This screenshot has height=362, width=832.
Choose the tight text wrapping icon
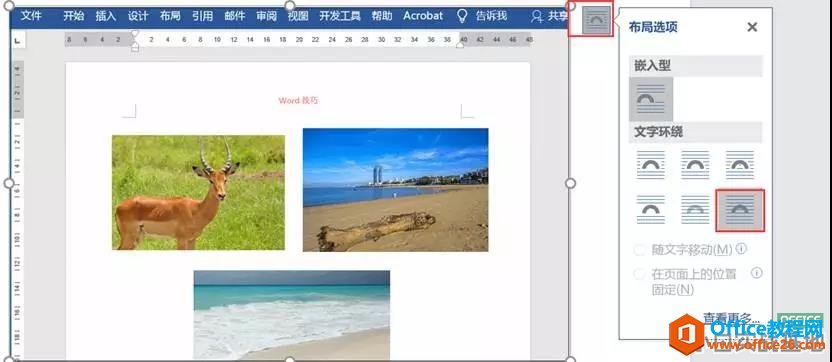(695, 165)
